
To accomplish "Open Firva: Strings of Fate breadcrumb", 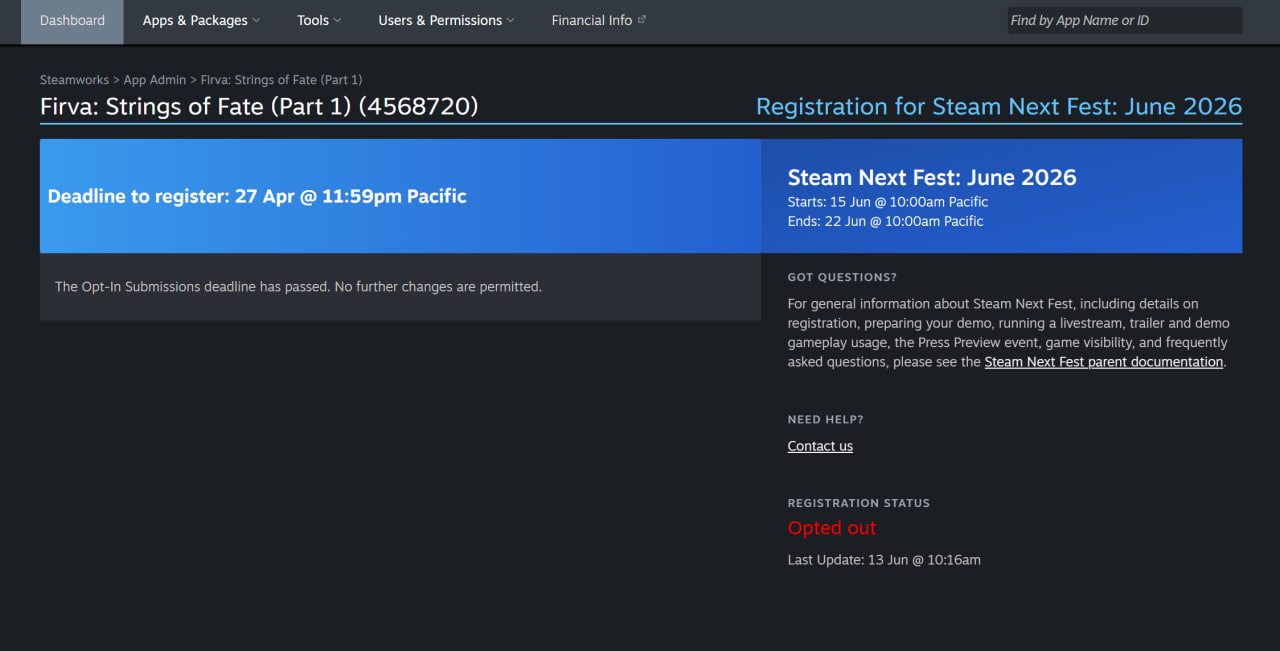I will pyautogui.click(x=282, y=80).
